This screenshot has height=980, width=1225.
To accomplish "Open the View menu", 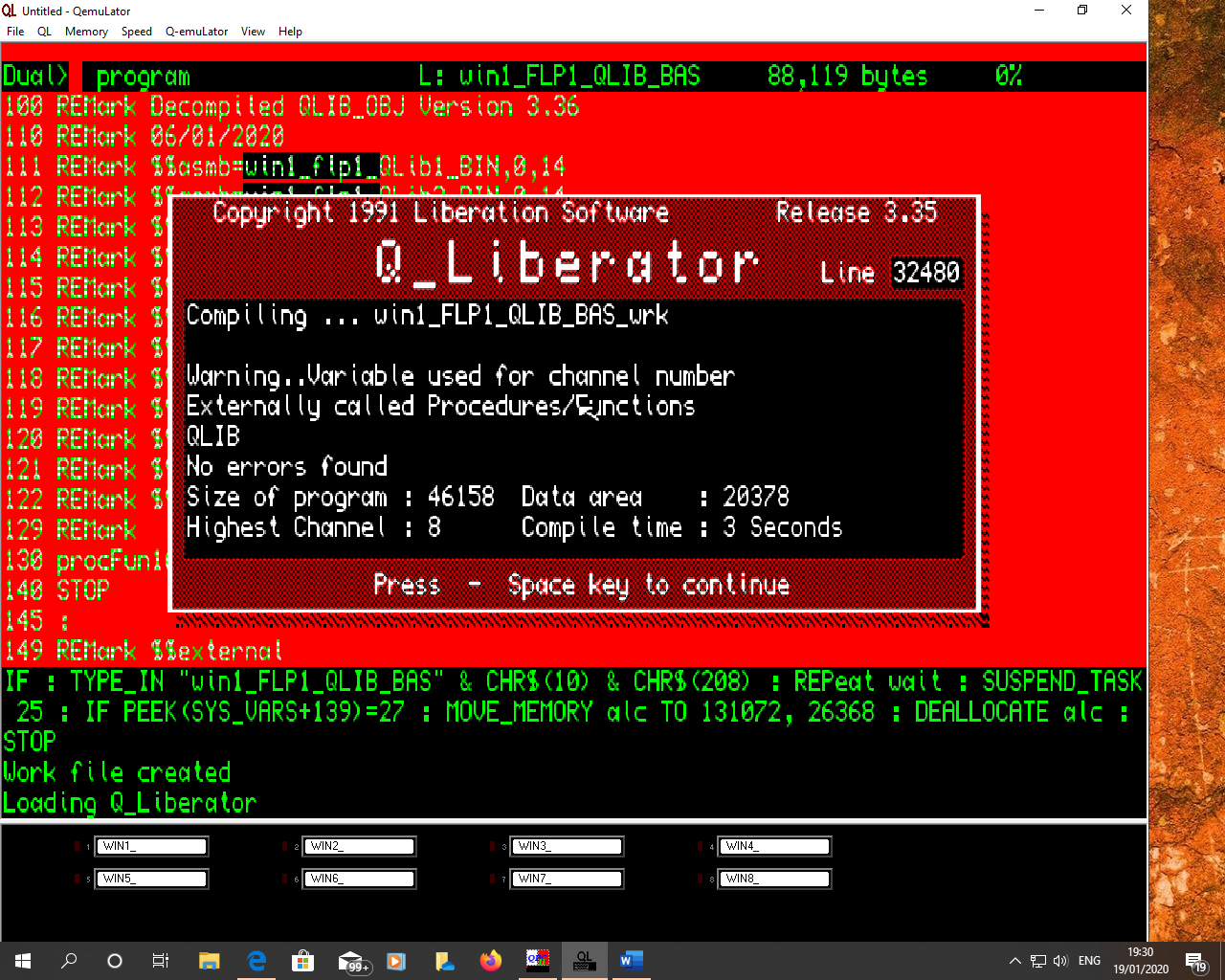I will click(253, 32).
